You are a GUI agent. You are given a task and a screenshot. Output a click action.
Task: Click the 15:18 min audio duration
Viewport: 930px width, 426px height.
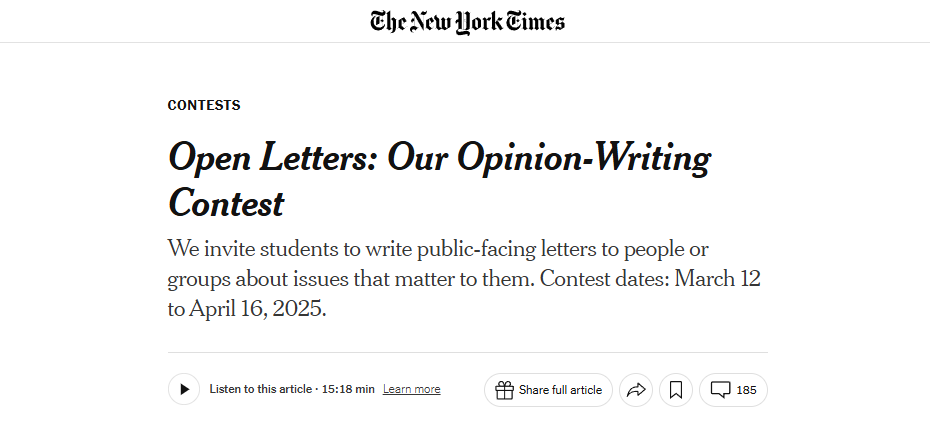pos(348,389)
